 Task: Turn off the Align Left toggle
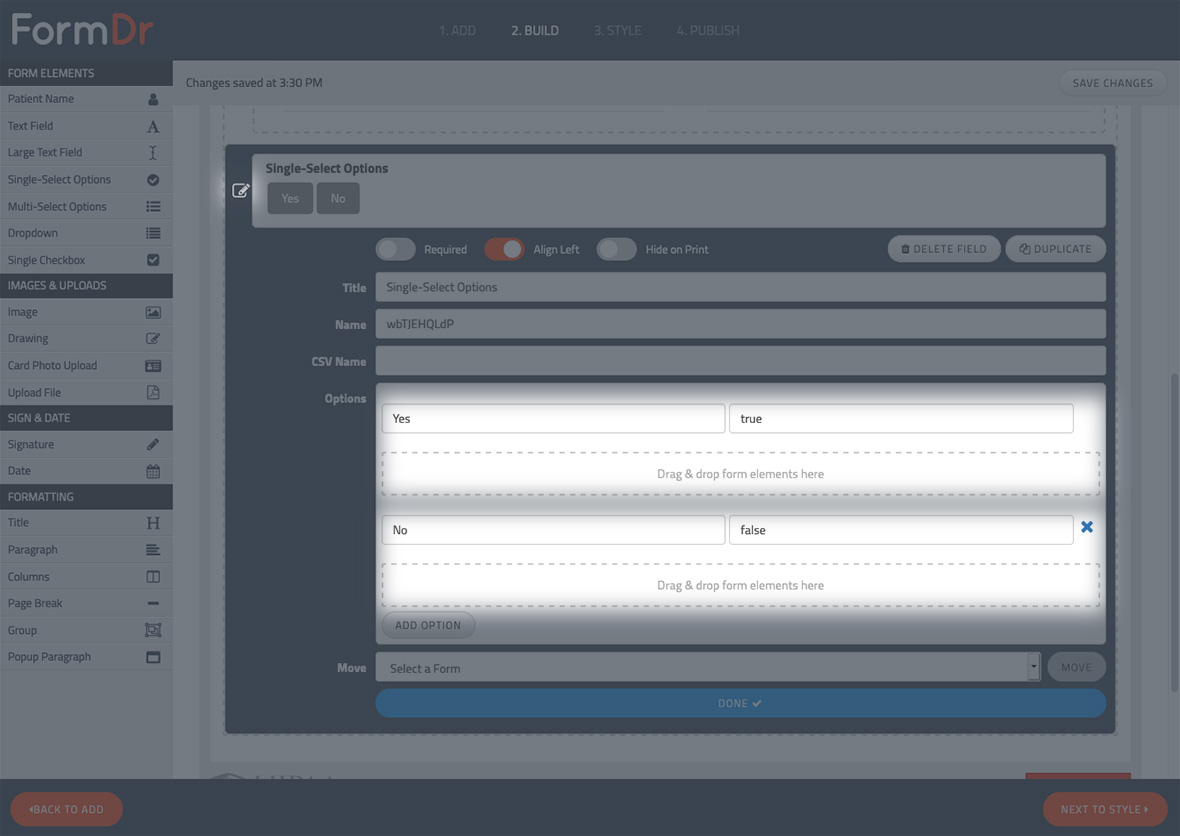point(504,249)
